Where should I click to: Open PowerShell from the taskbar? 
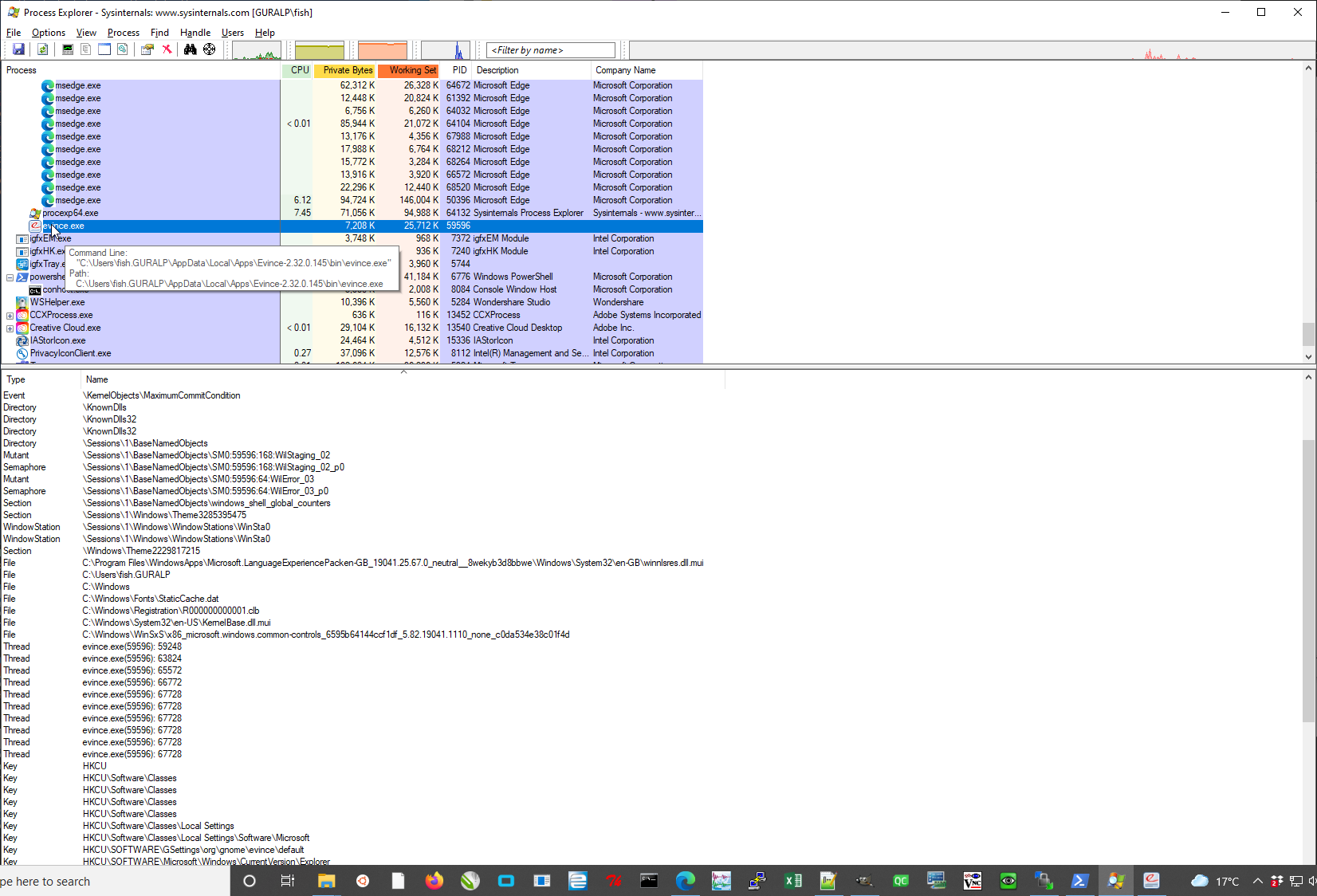click(1080, 881)
